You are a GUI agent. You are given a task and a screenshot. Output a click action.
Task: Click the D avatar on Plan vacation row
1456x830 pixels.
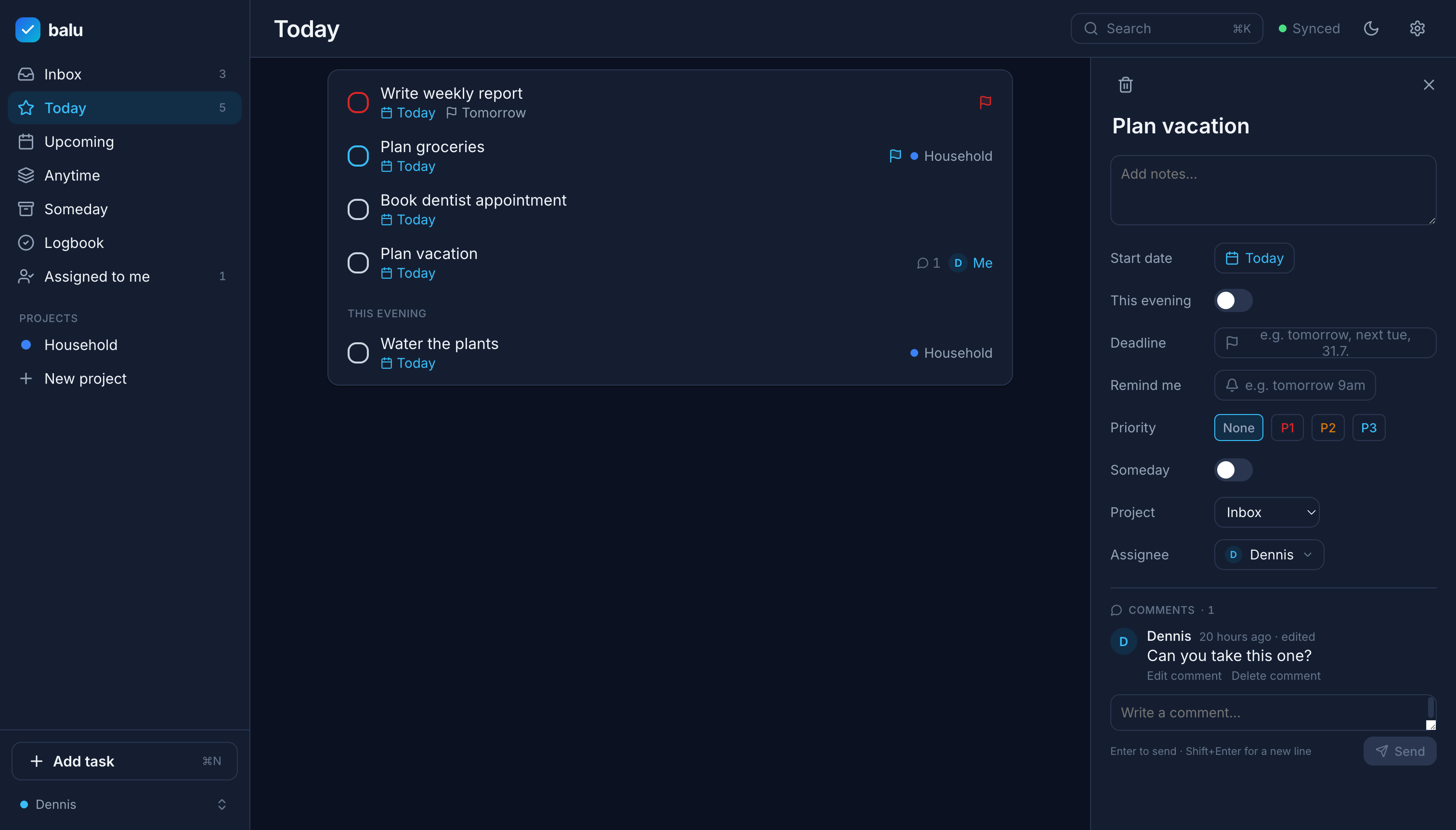(x=958, y=263)
